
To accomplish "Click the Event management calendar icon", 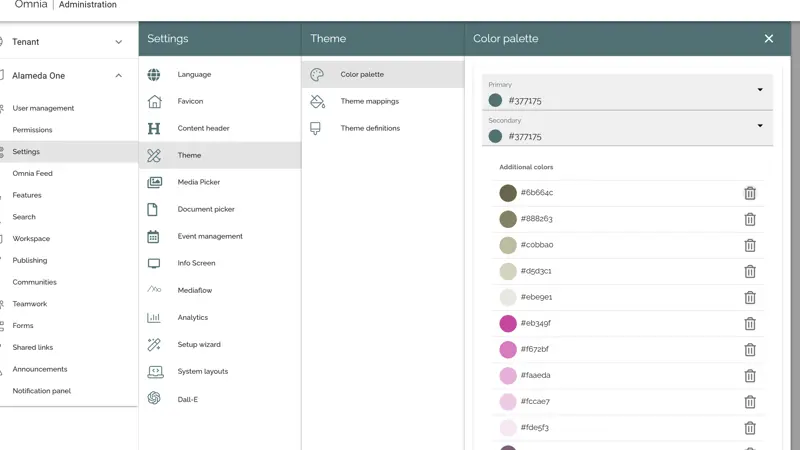I will tap(153, 236).
